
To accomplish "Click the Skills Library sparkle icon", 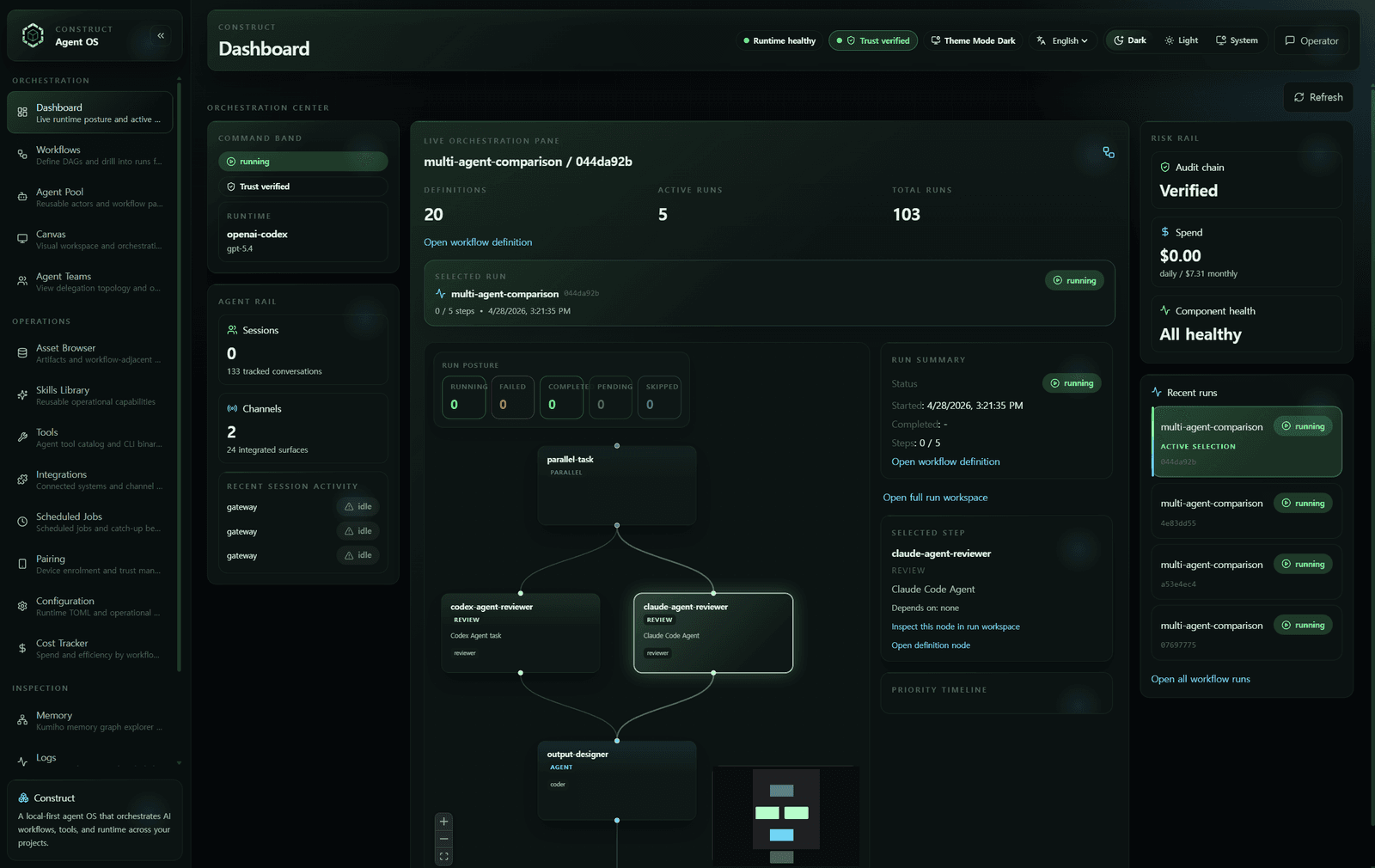I will [22, 395].
